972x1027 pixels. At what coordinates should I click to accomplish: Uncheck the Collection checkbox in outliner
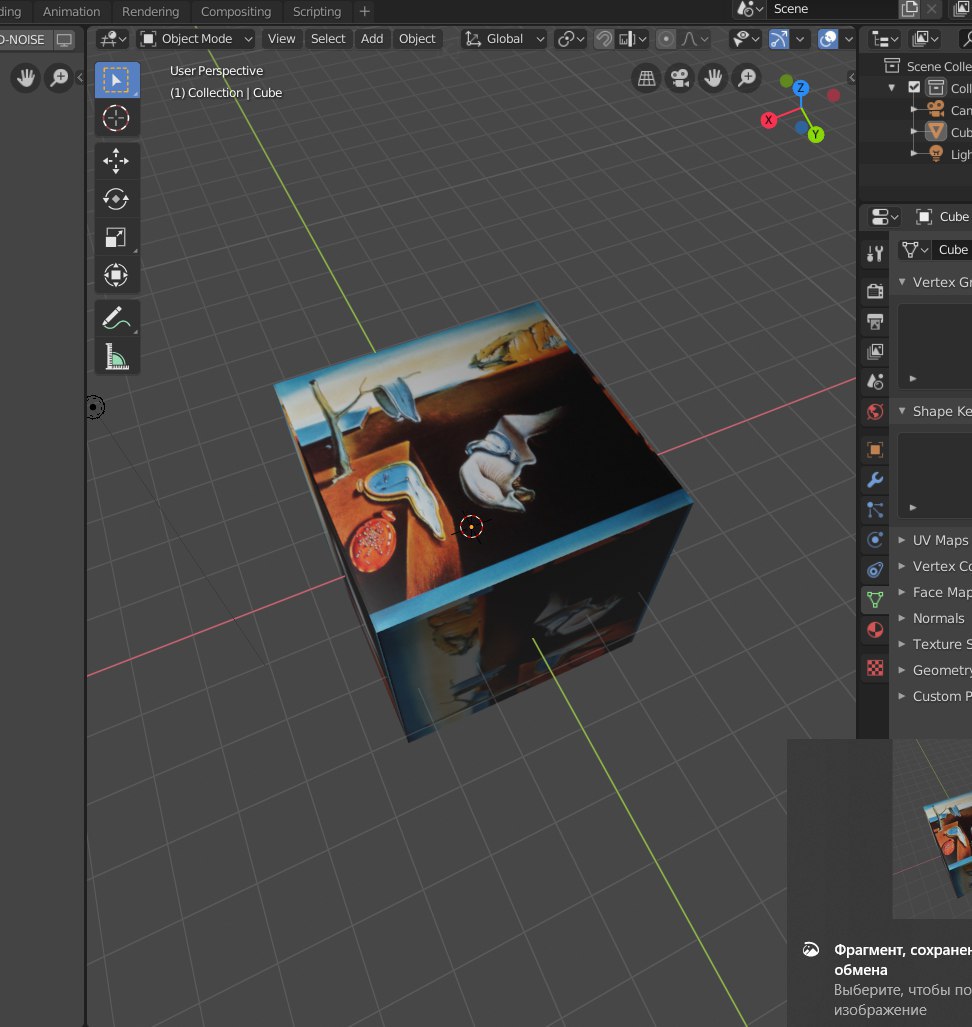[x=914, y=87]
